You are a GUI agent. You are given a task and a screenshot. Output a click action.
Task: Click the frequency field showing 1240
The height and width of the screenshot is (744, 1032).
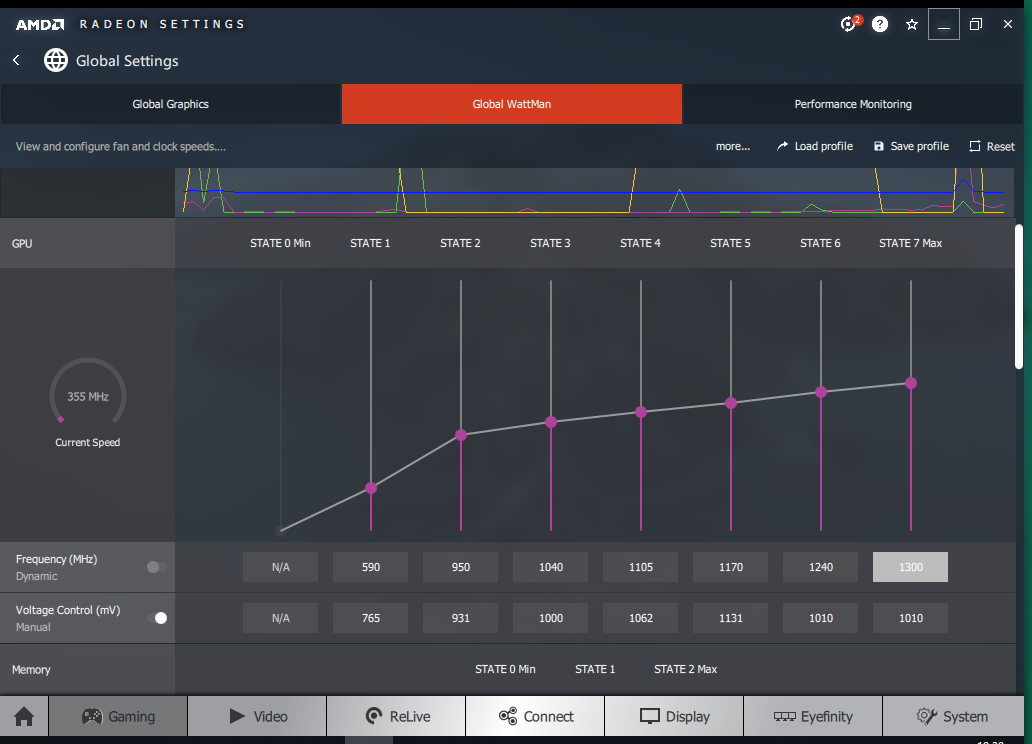point(821,567)
